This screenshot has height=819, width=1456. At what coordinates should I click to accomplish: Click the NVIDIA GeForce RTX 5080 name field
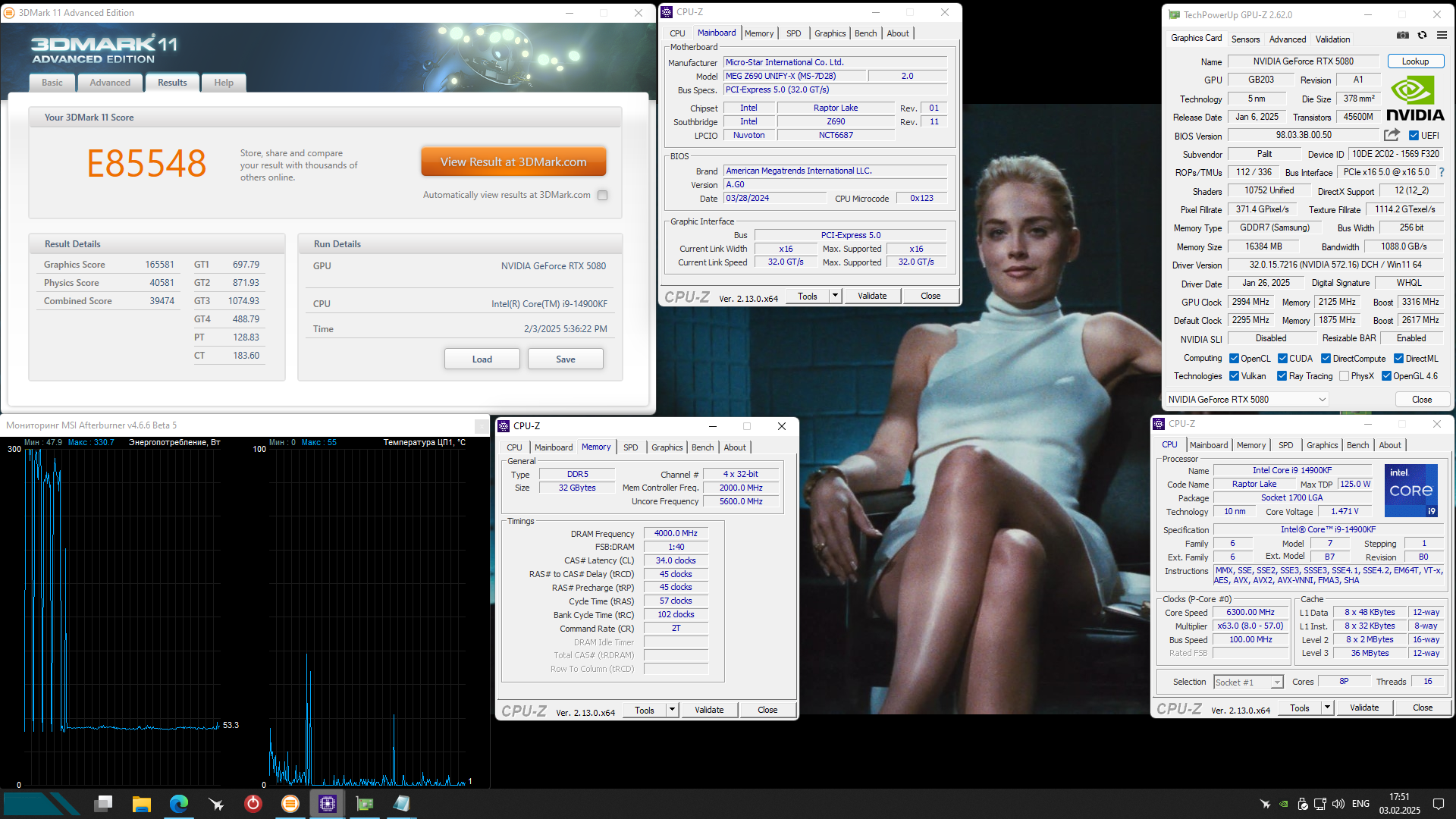[1303, 61]
